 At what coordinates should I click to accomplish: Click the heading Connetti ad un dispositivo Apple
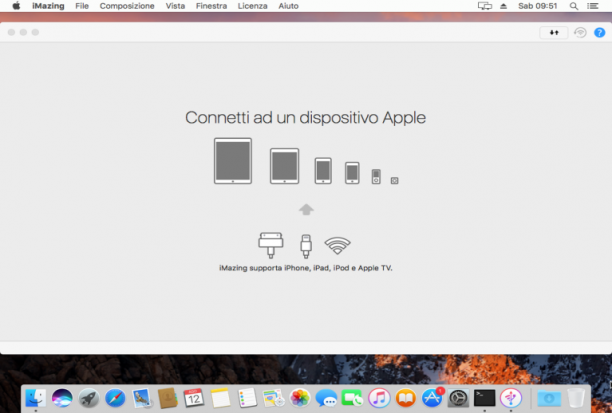point(306,117)
